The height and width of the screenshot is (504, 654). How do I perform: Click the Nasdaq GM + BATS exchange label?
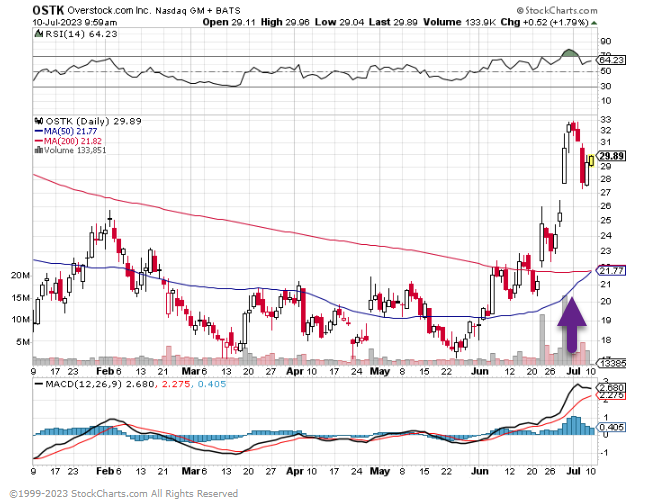tap(198, 11)
